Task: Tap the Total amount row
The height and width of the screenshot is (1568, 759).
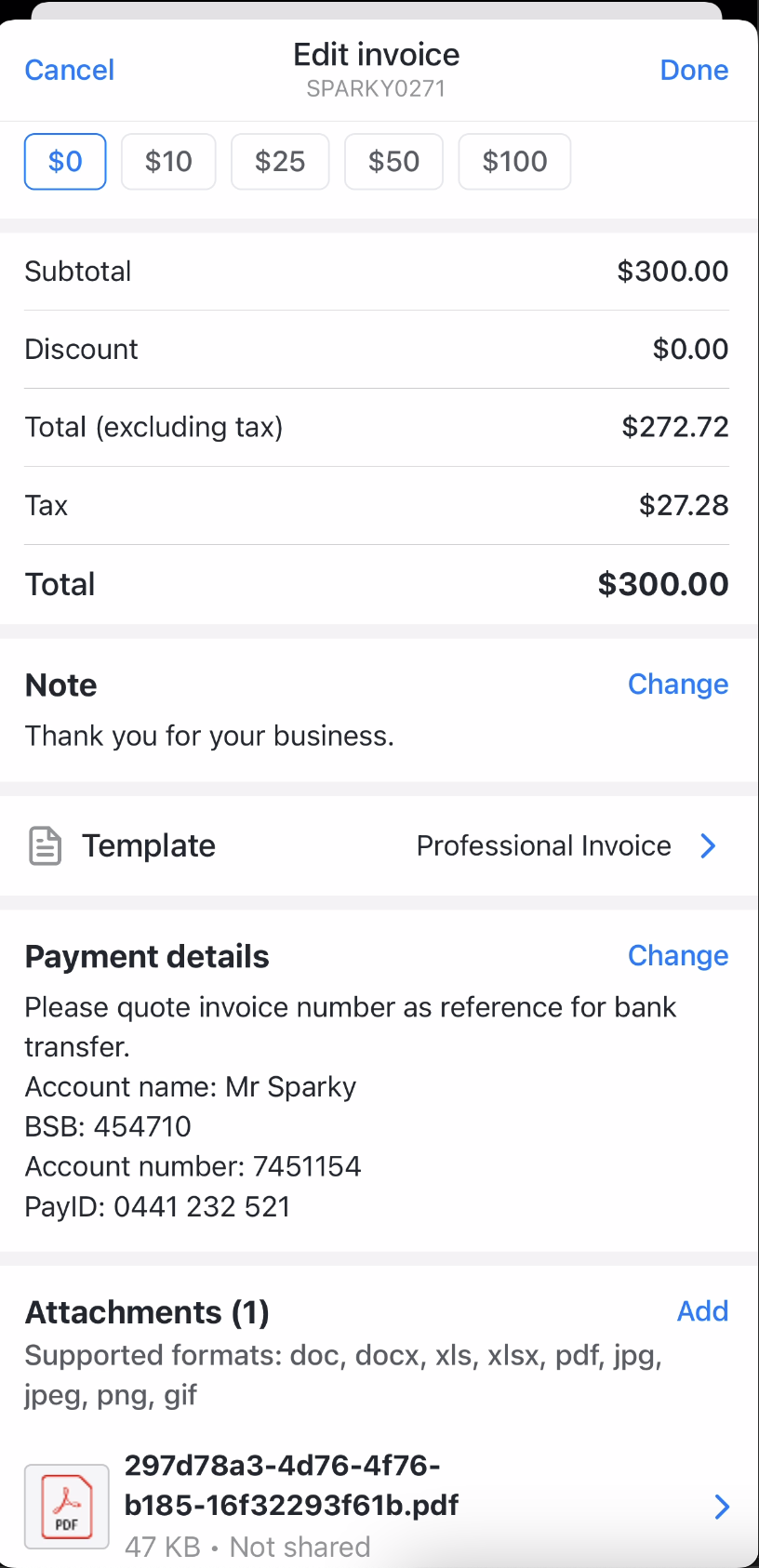Action: click(376, 584)
